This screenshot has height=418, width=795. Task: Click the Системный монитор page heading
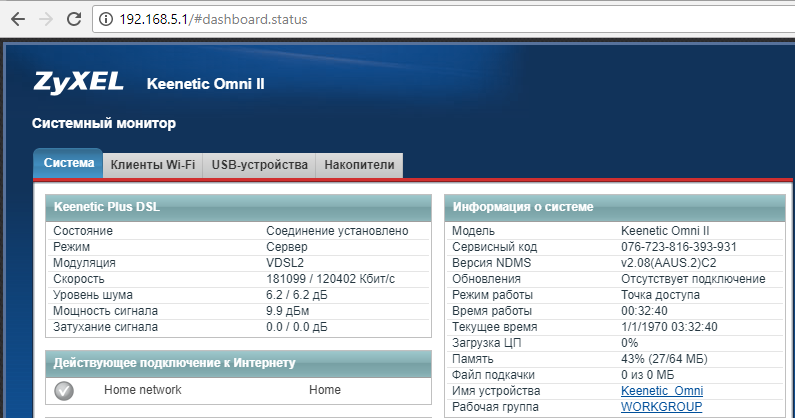[x=104, y=124]
